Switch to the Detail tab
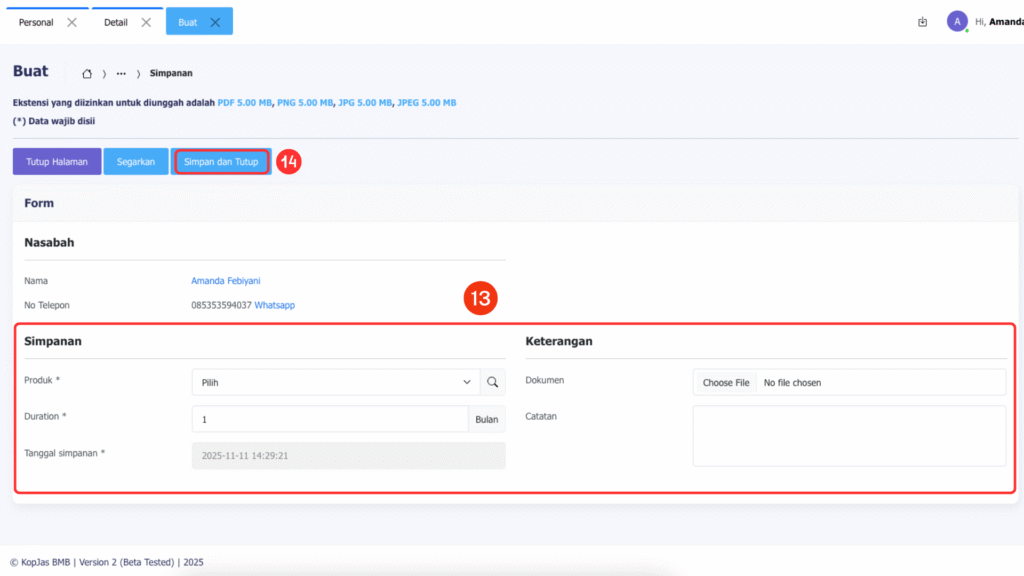The height and width of the screenshot is (576, 1024). click(x=116, y=22)
